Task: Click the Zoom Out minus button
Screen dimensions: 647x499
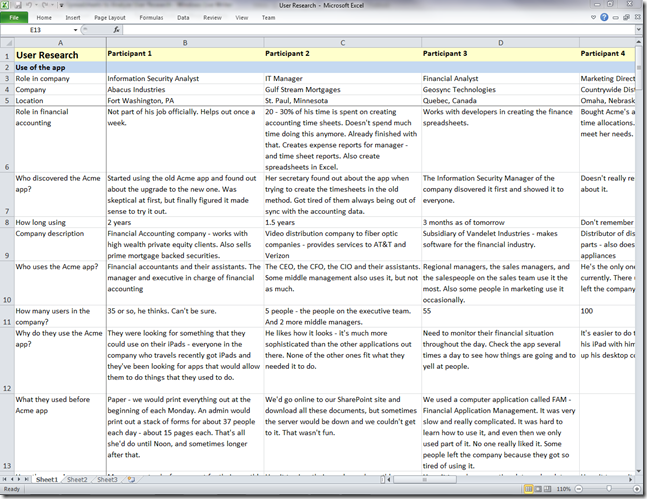Action: [578, 489]
